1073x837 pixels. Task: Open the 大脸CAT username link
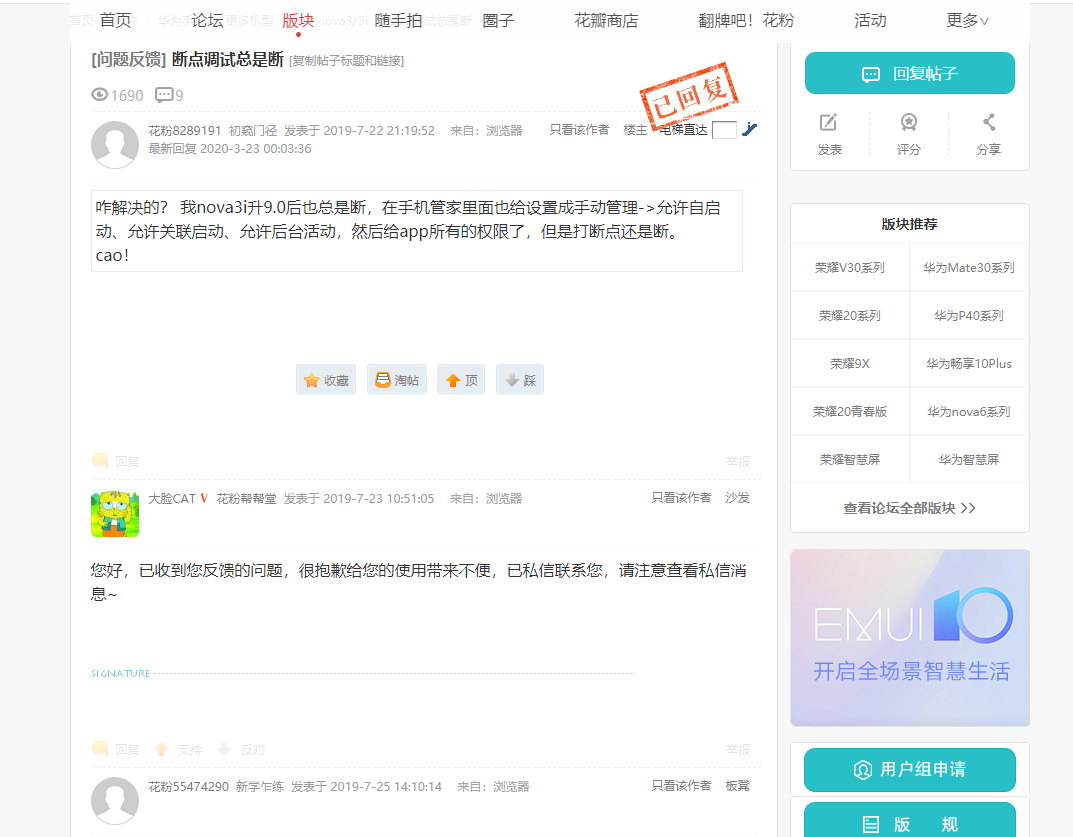point(172,499)
